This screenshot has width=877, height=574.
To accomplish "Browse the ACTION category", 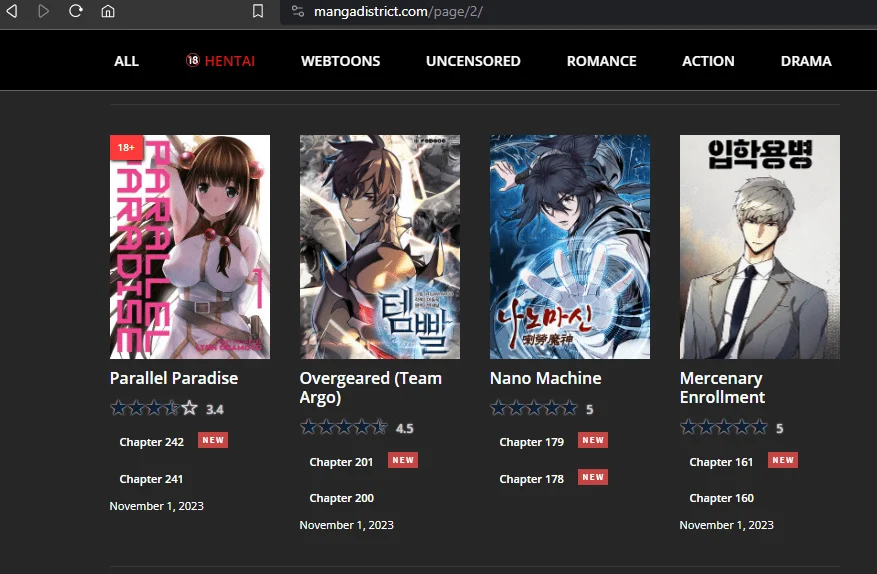I will pos(708,61).
